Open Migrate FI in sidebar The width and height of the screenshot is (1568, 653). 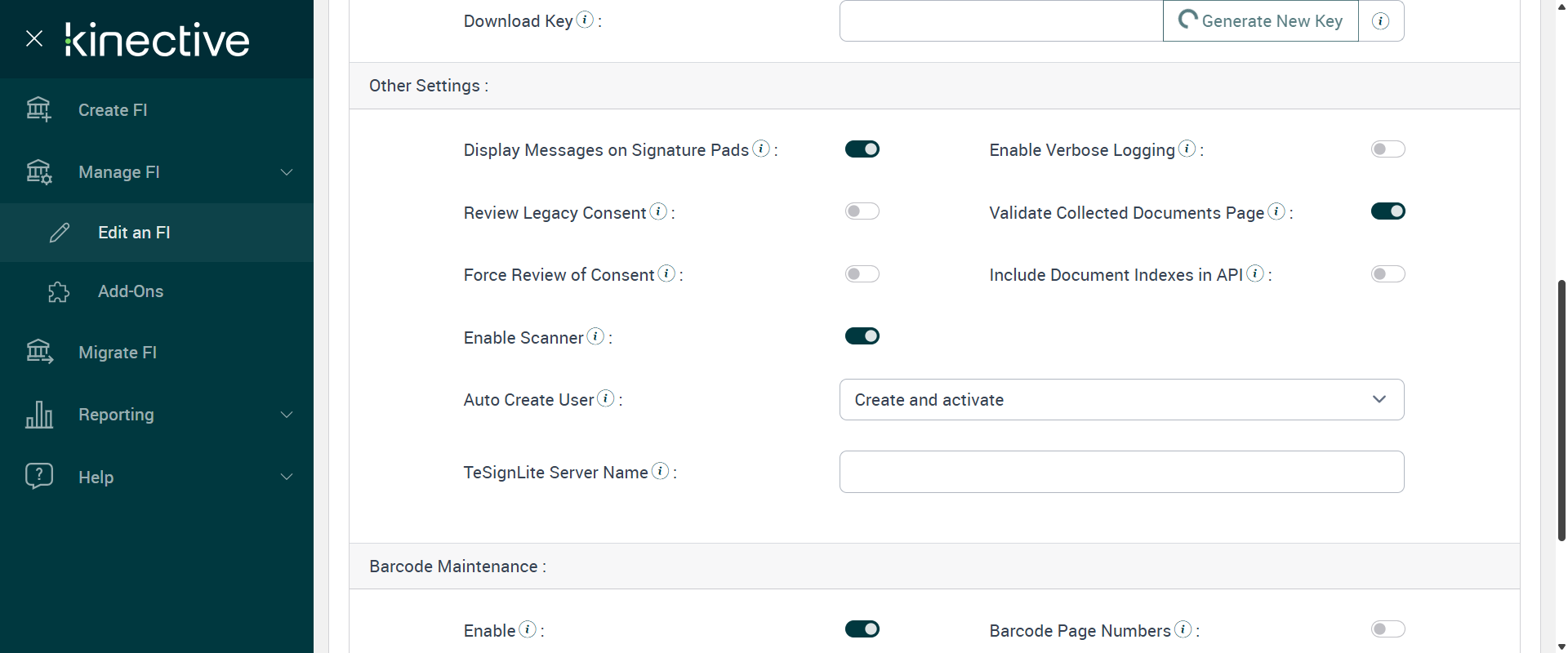(x=157, y=353)
